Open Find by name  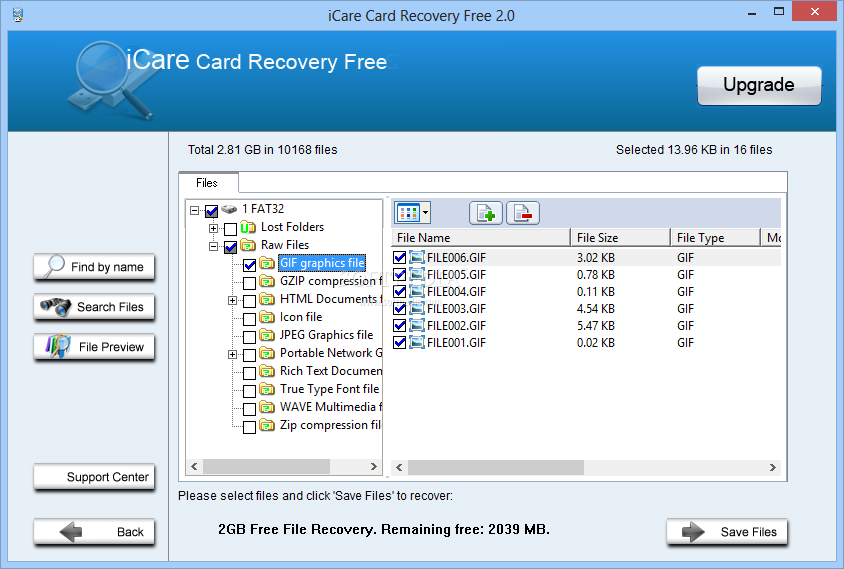click(x=94, y=267)
